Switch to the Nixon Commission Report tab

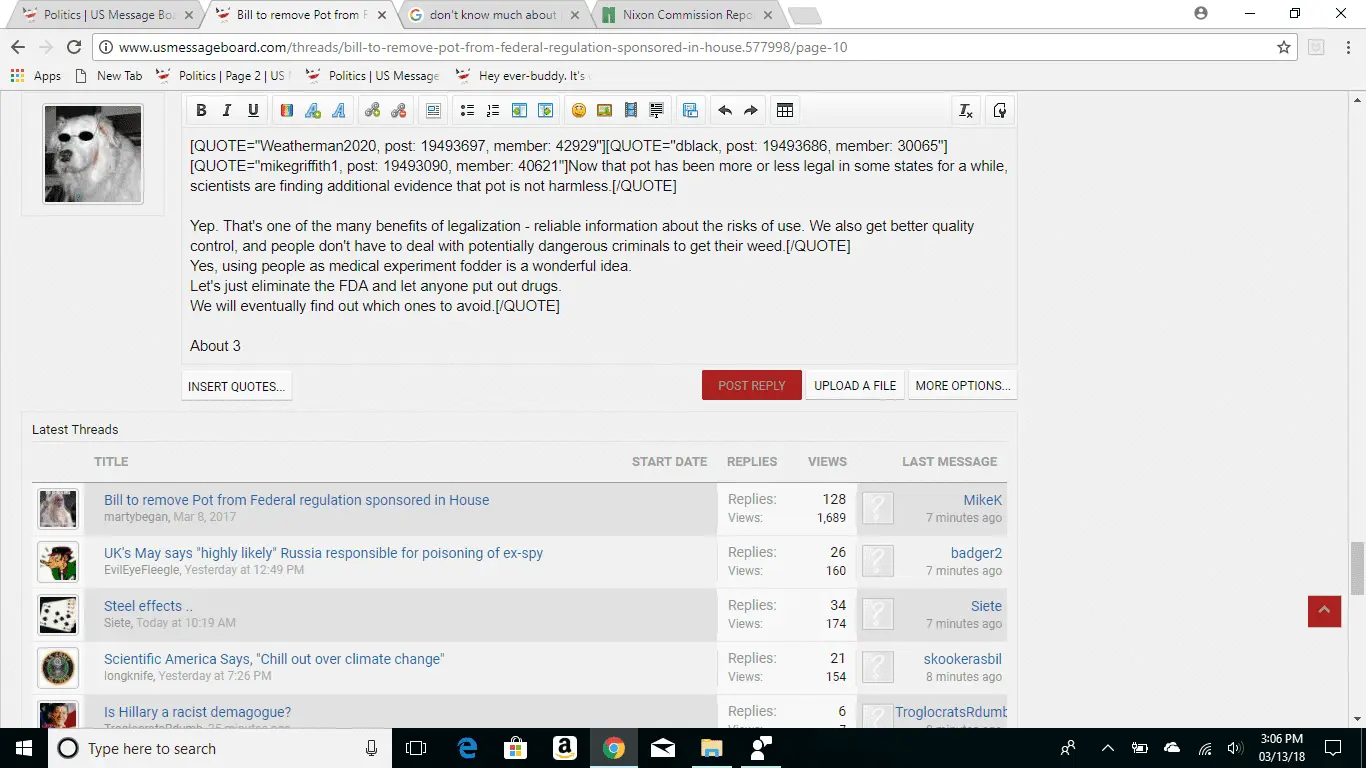[x=687, y=15]
